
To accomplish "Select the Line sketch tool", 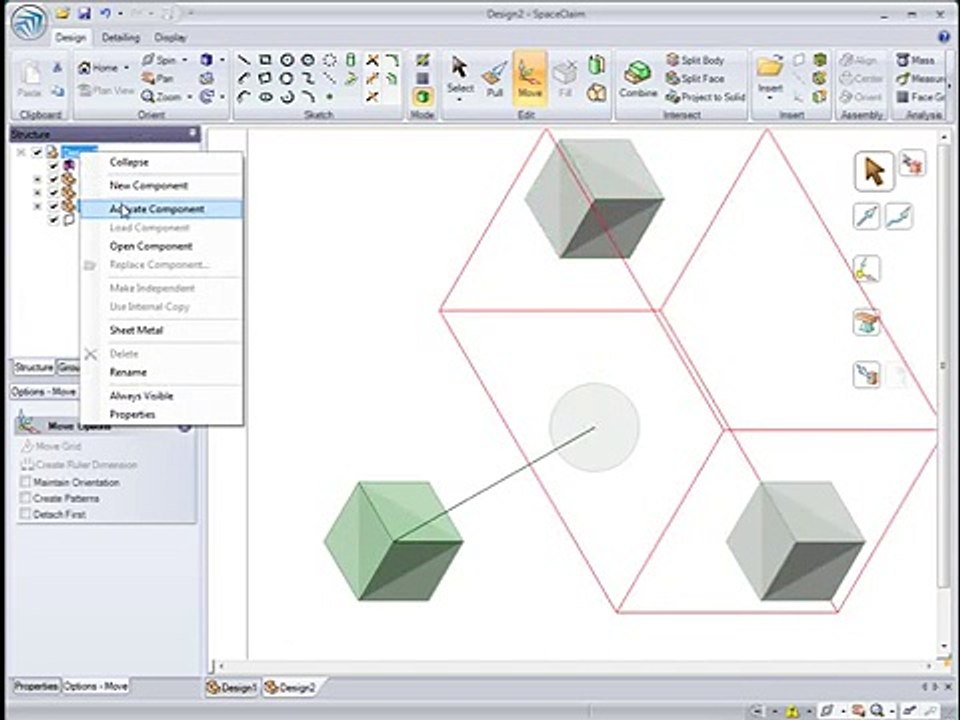I will (x=244, y=60).
